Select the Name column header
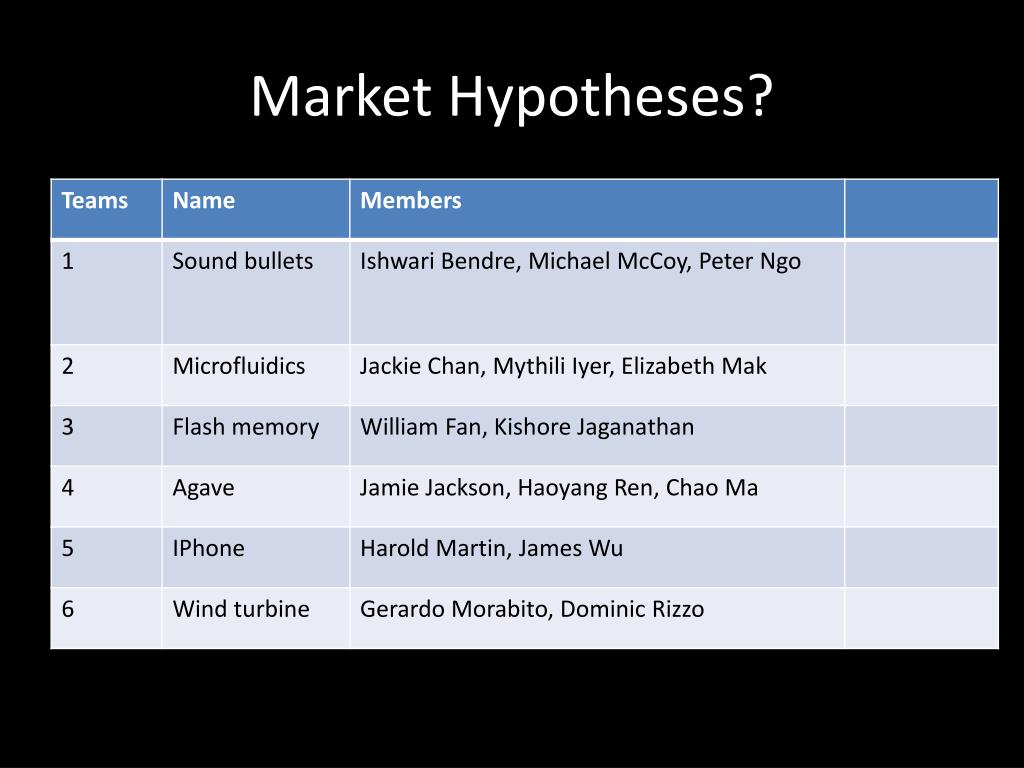 pyautogui.click(x=256, y=209)
